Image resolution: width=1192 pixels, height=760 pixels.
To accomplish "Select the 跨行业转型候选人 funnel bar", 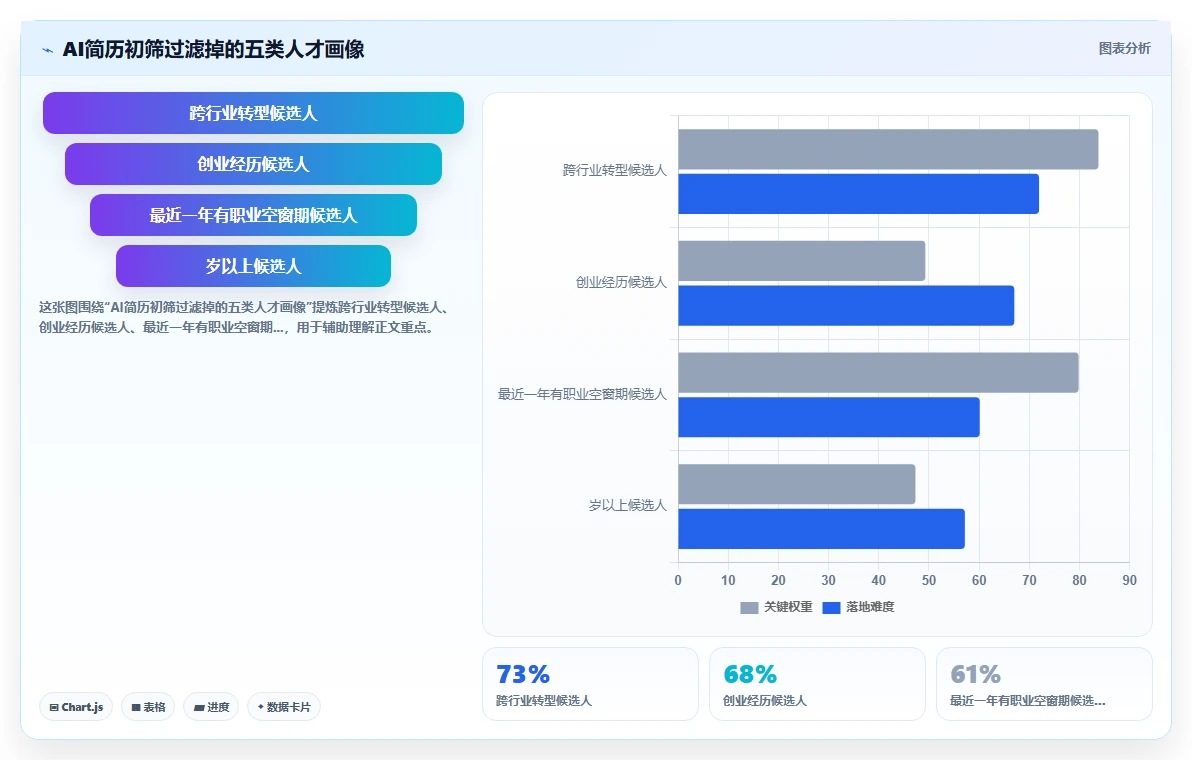I will [253, 113].
